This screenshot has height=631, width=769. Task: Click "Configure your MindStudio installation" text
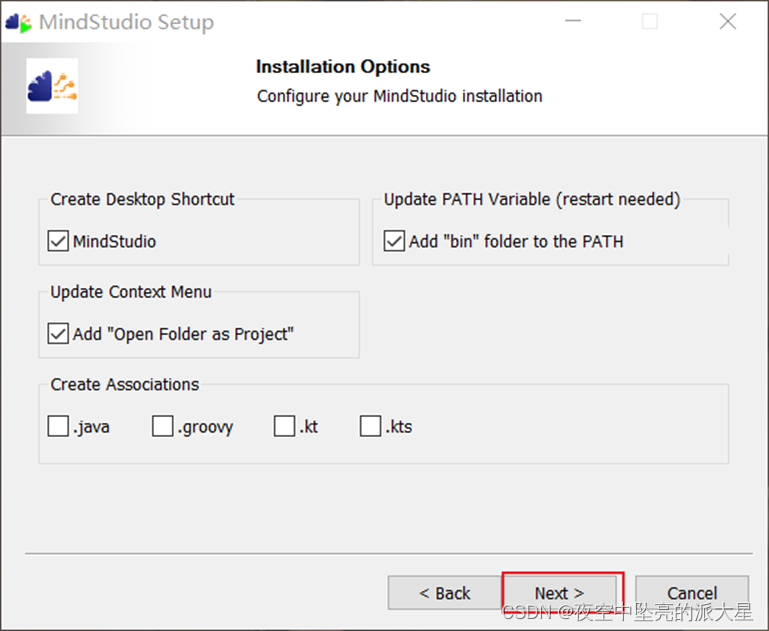tap(400, 97)
